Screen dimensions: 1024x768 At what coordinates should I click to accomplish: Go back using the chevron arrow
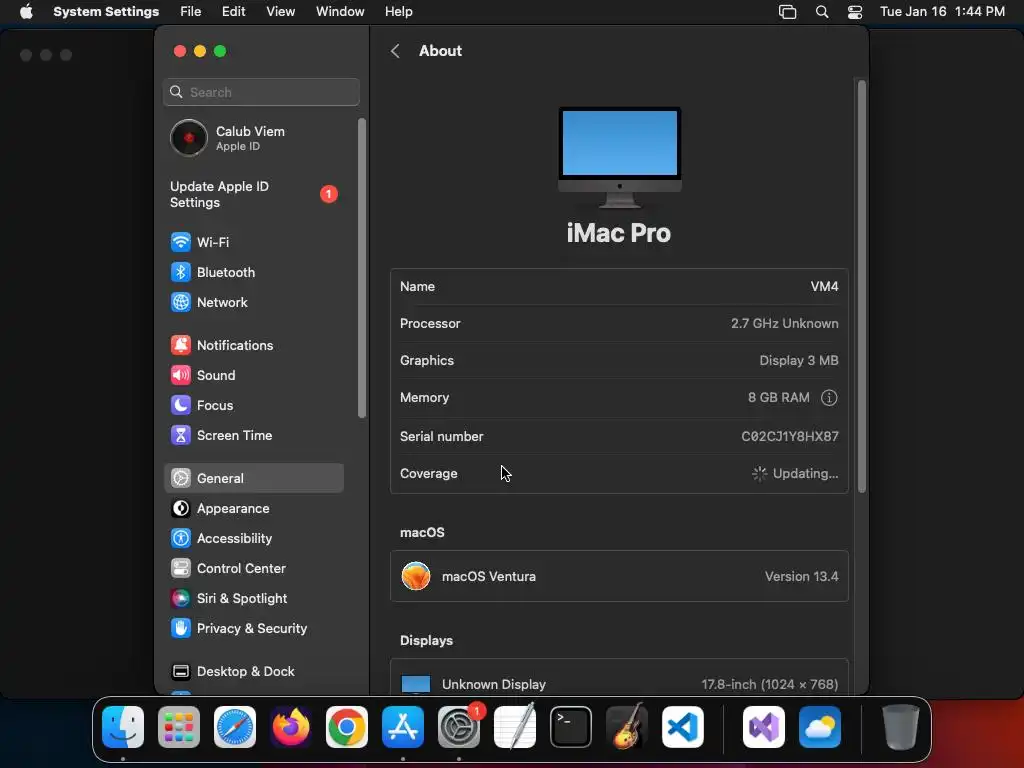[395, 51]
